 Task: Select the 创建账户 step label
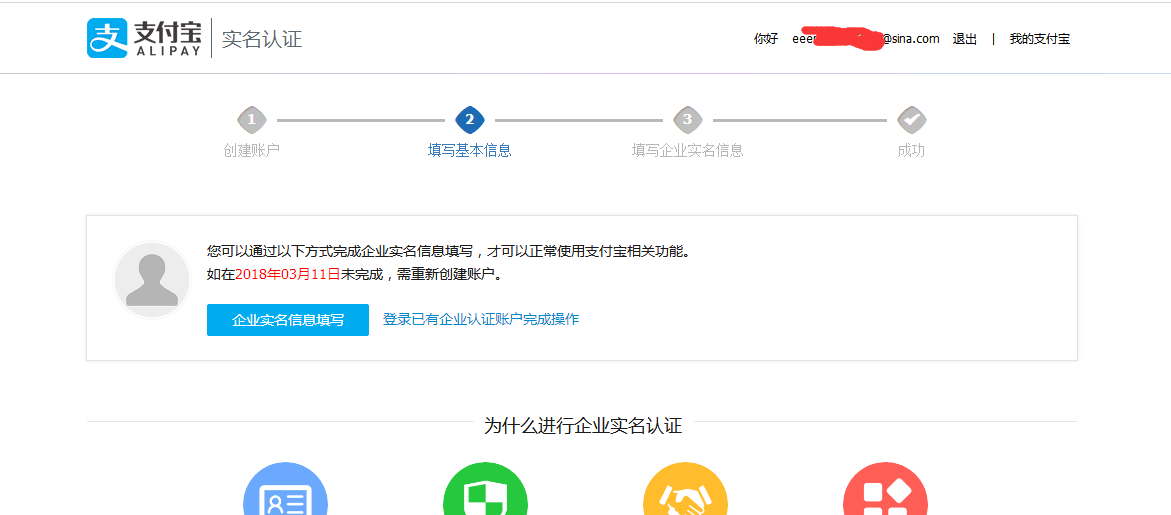pos(251,151)
